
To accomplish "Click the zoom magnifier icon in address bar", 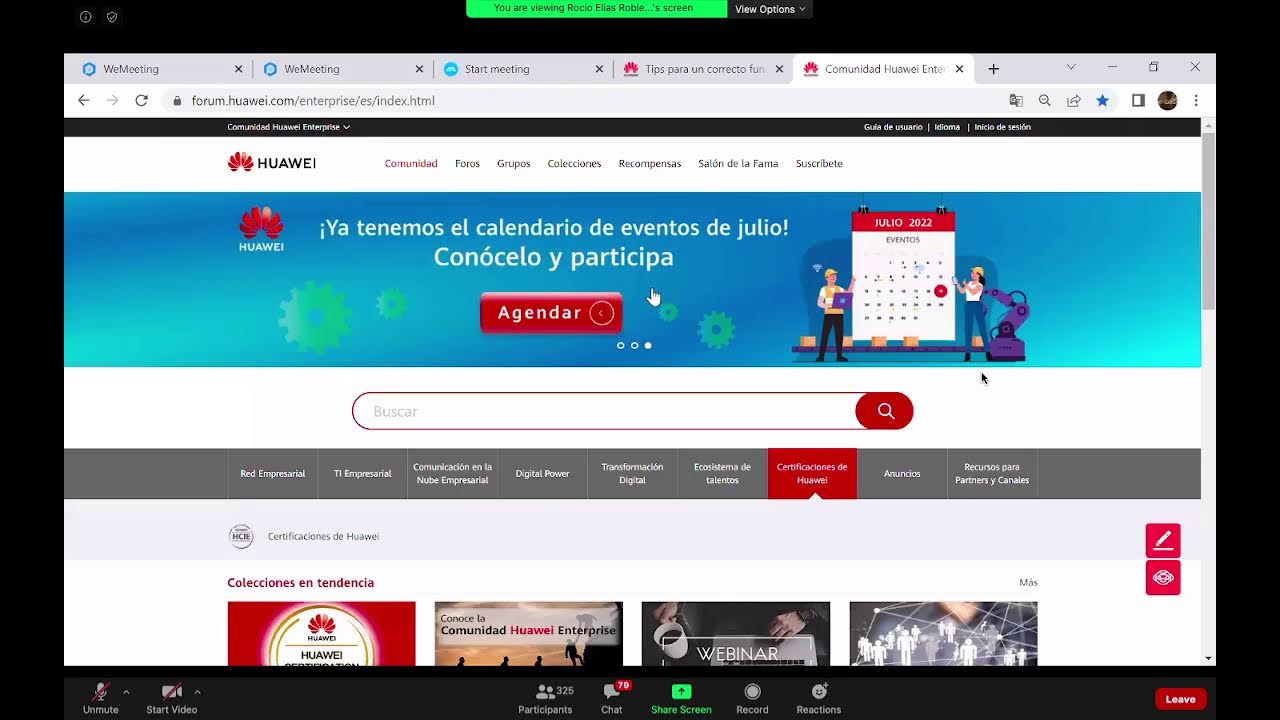I will [x=1045, y=100].
